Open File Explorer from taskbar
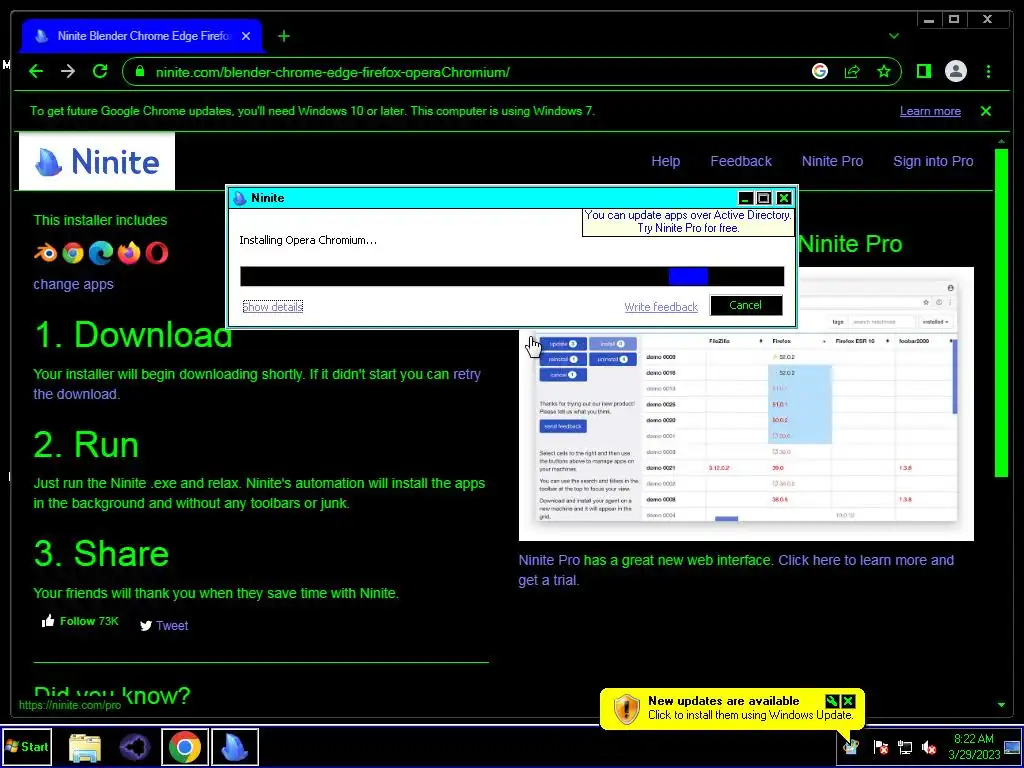Screen dimensions: 1024x768 coord(85,747)
